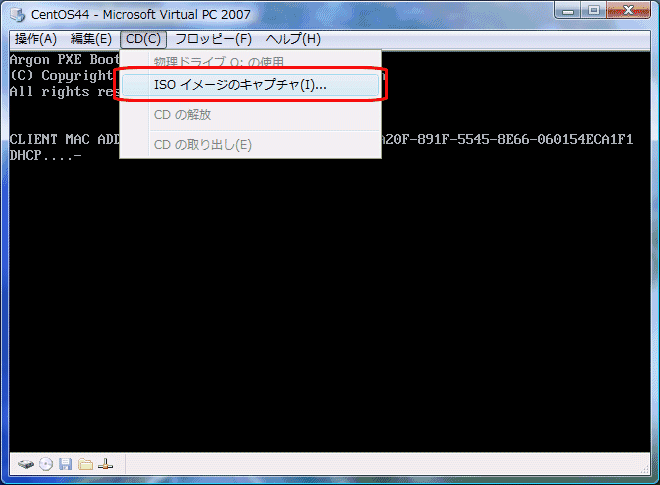
Task: Open the ヘルプ(H) menu
Action: coord(293,39)
